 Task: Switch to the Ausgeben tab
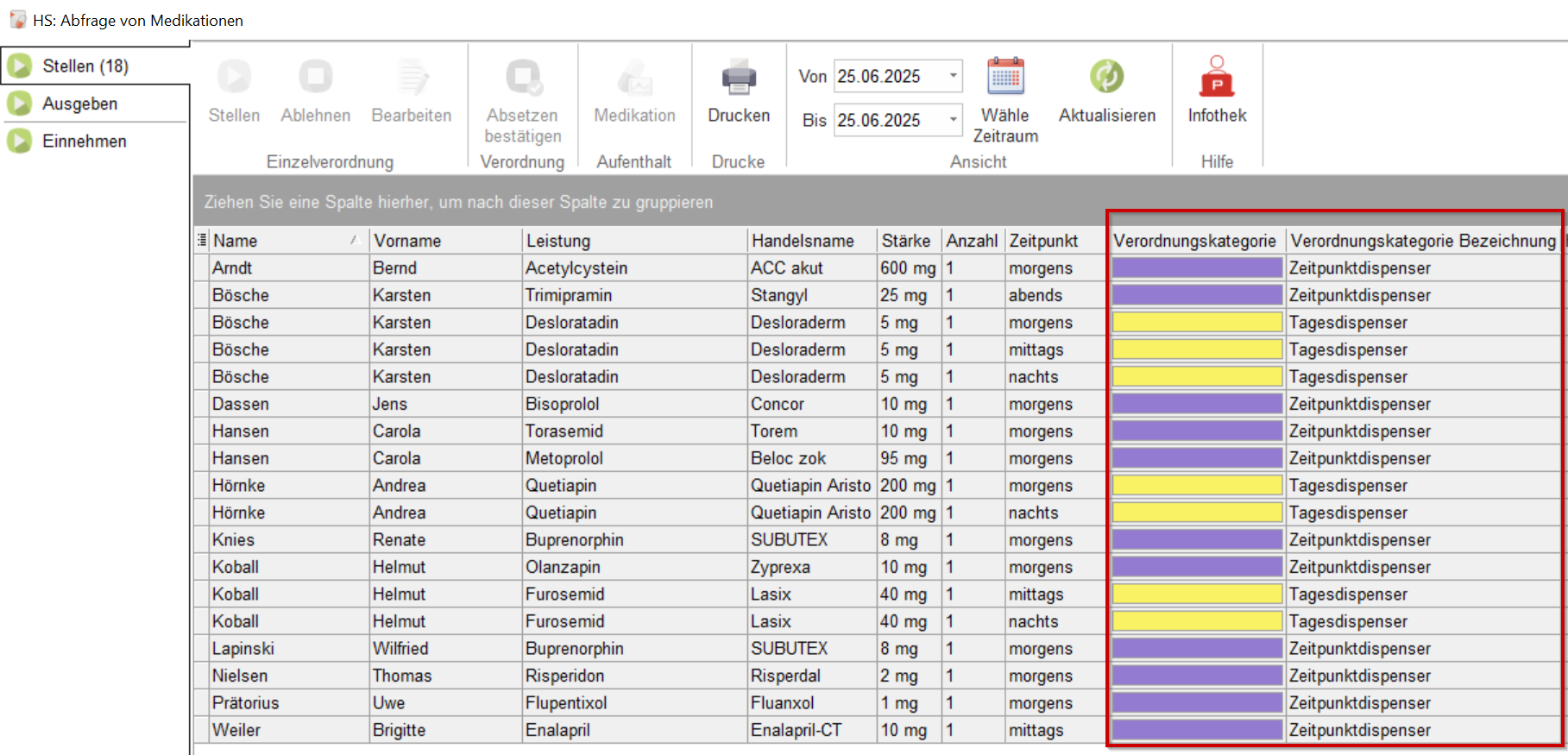(x=79, y=104)
